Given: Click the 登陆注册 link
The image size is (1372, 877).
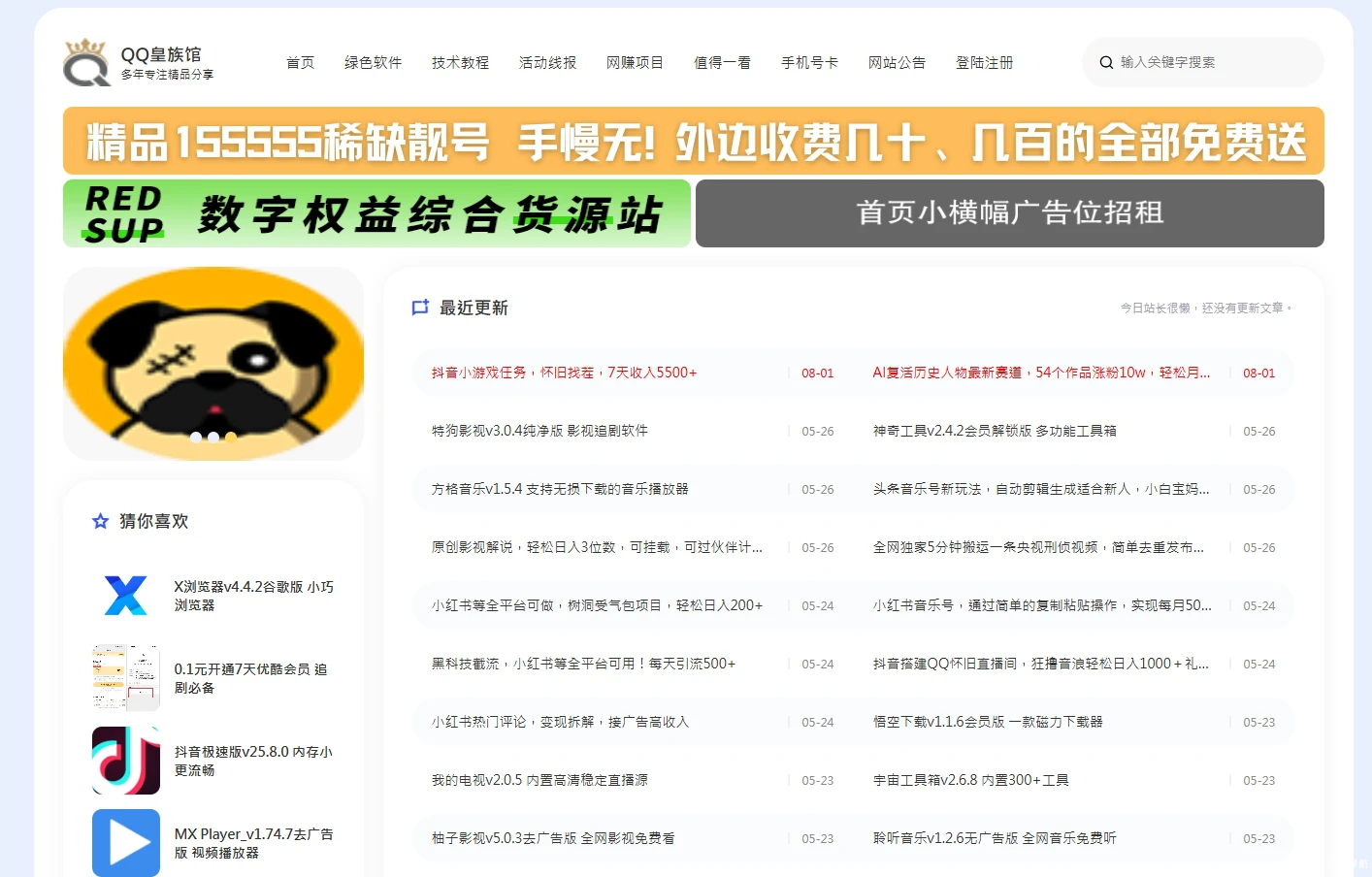Looking at the screenshot, I should (984, 62).
